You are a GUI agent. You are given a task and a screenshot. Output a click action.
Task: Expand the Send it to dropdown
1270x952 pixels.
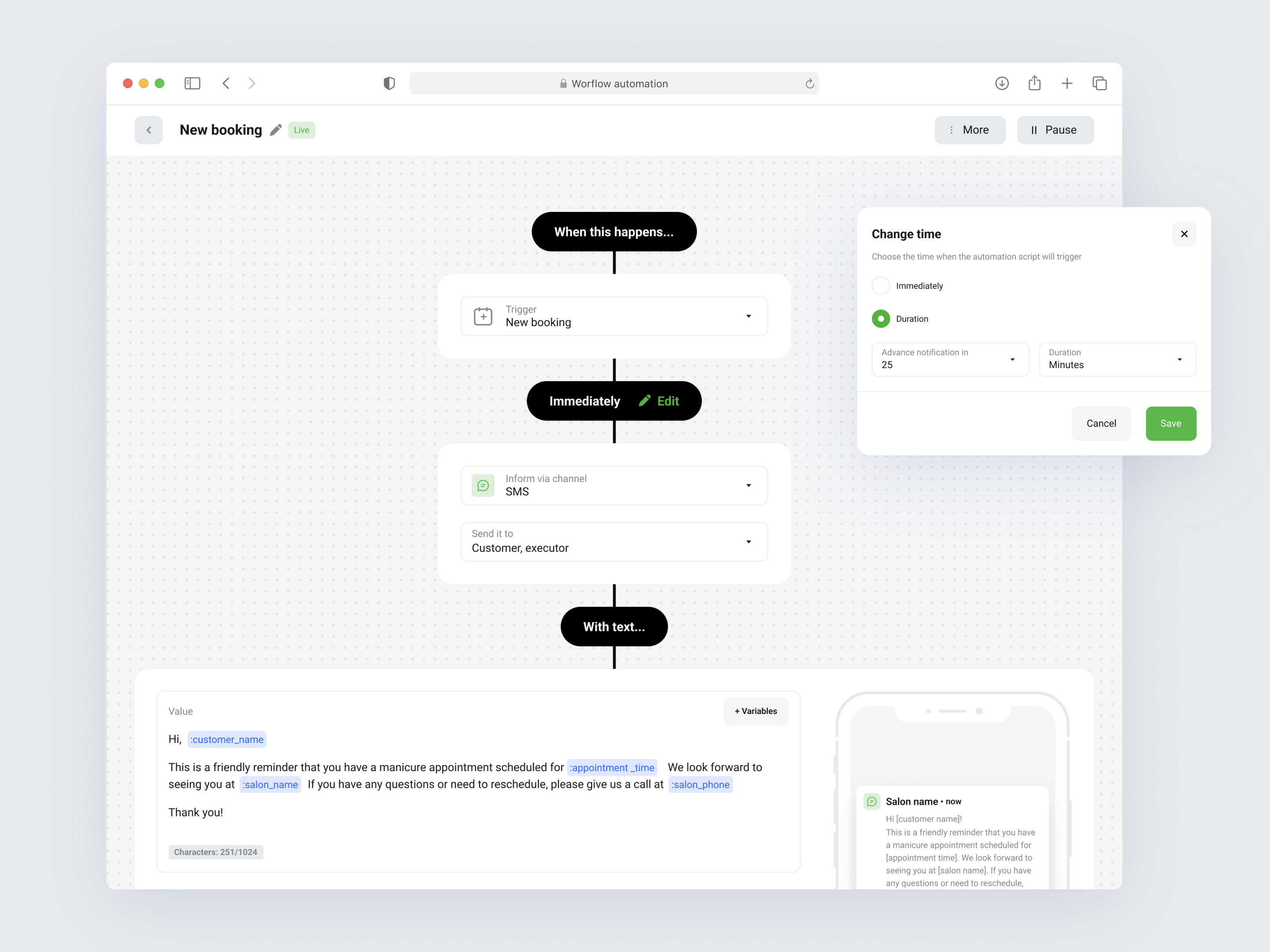tap(748, 542)
